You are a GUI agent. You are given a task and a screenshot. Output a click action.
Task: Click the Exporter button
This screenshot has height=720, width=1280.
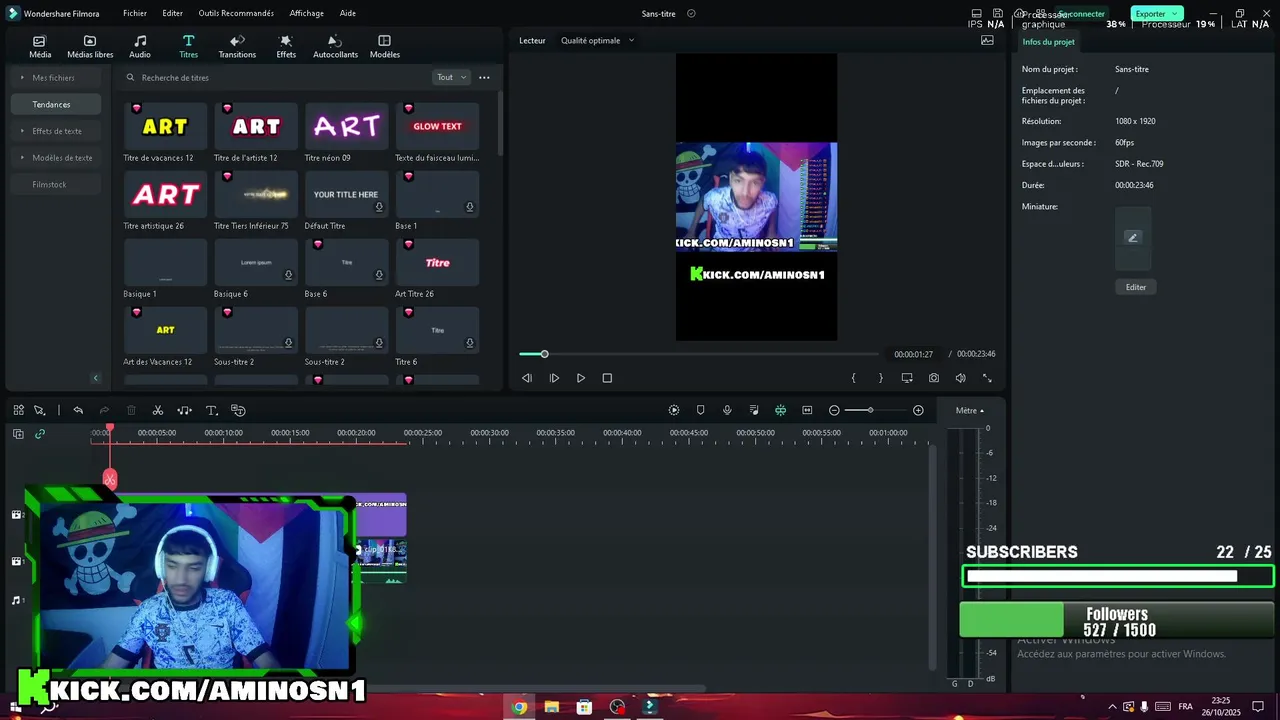[1156, 14]
